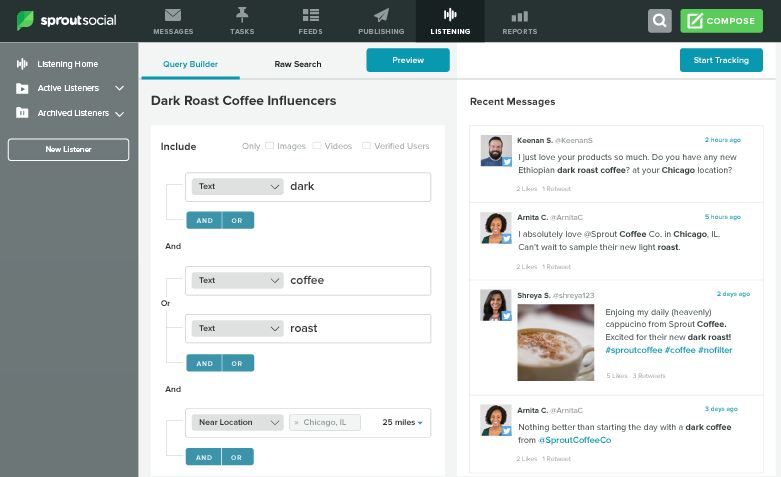Open the Tasks pin icon

coord(242,16)
